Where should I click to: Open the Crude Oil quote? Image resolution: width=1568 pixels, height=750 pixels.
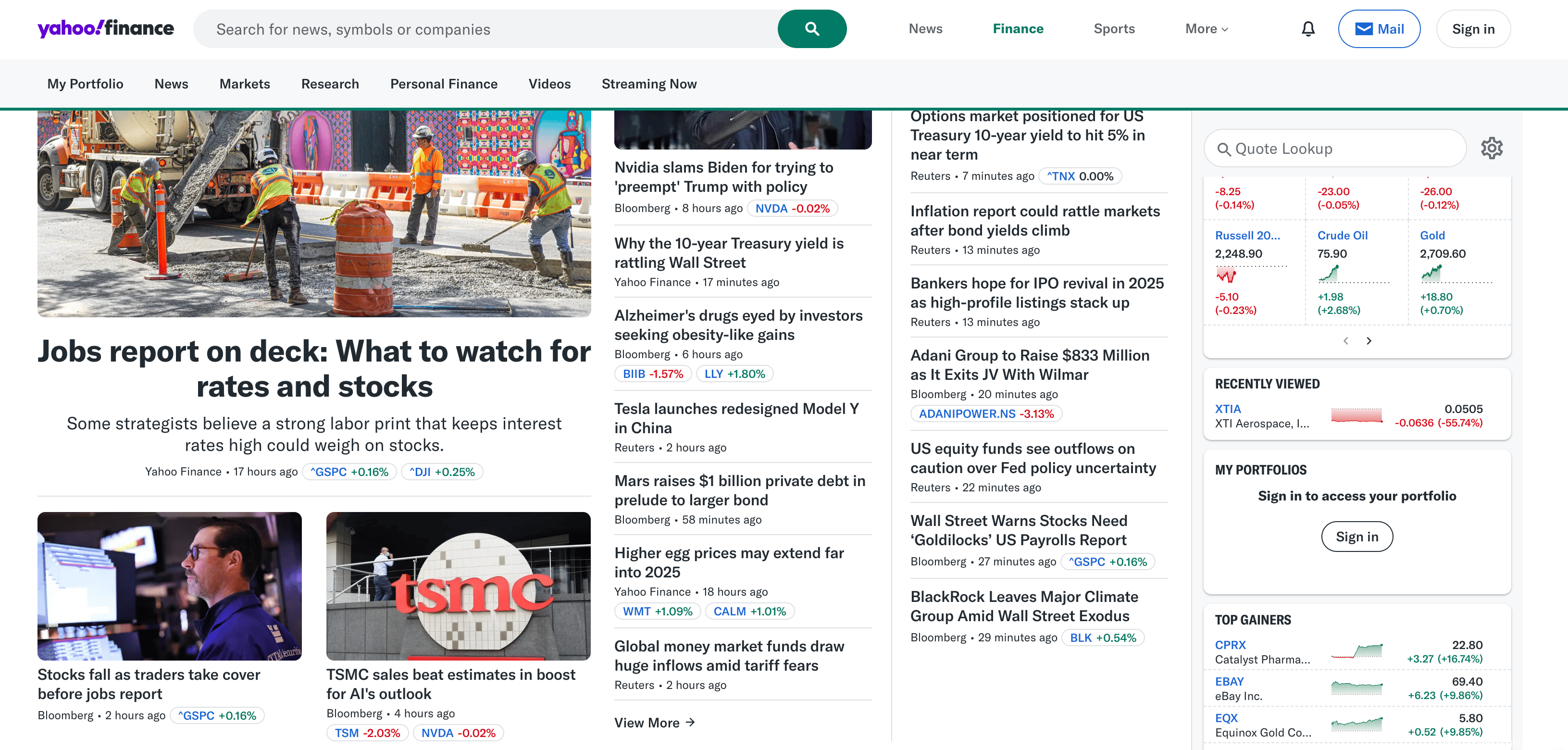pos(1342,236)
